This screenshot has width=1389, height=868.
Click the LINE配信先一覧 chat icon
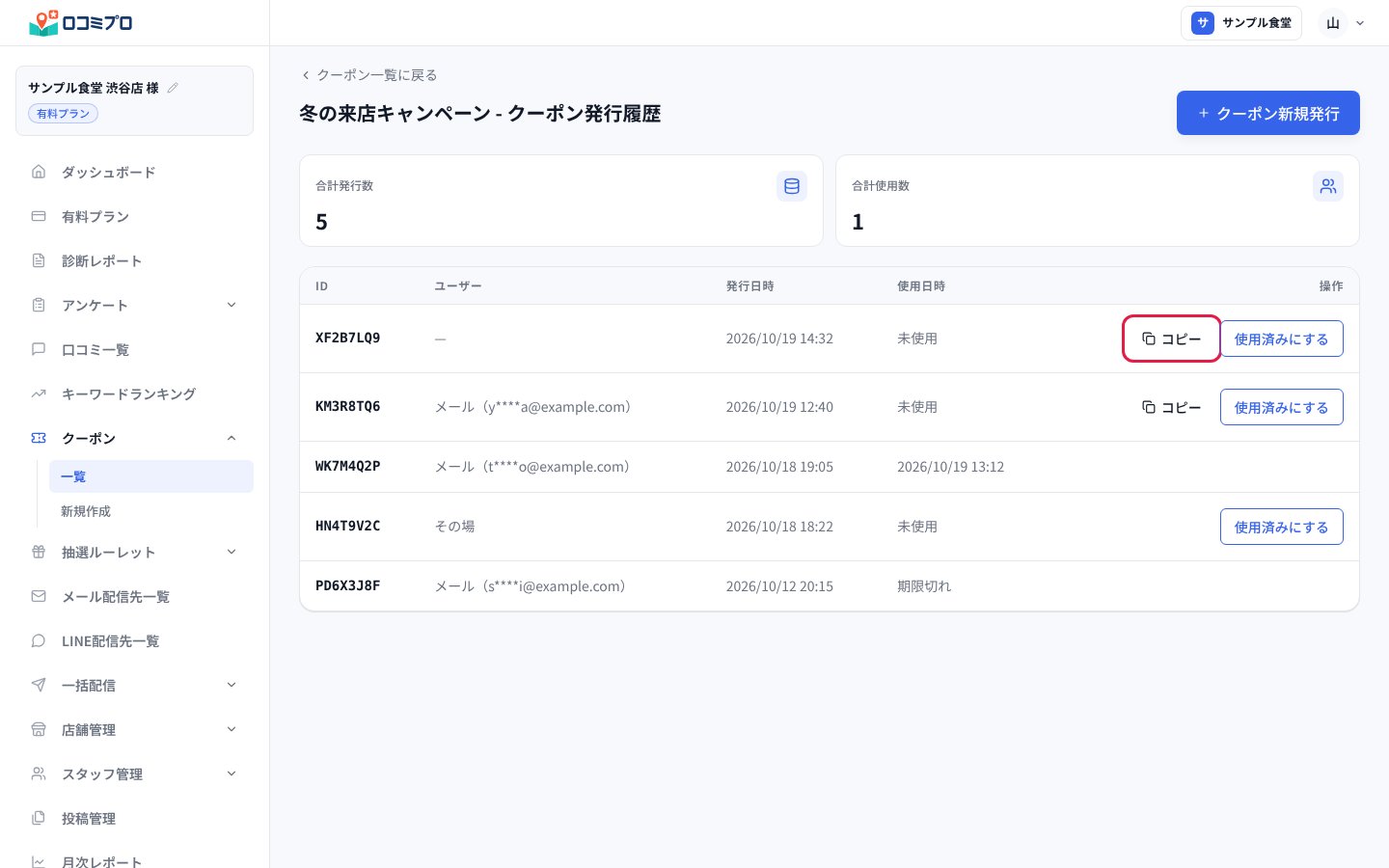[x=39, y=640]
